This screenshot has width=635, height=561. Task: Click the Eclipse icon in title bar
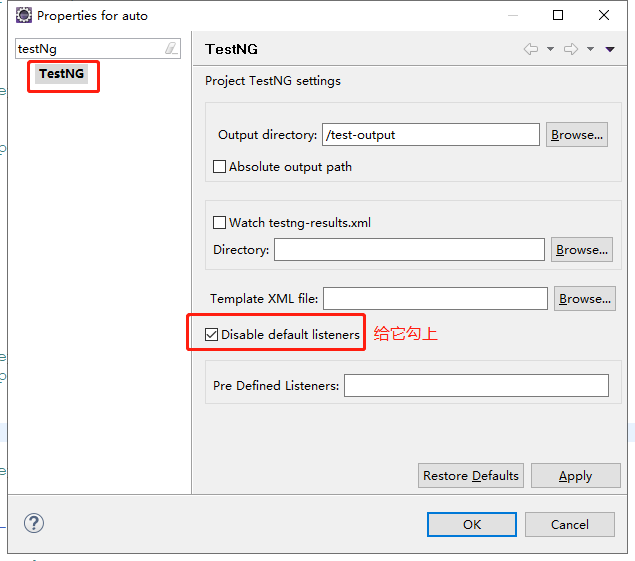pos(24,15)
